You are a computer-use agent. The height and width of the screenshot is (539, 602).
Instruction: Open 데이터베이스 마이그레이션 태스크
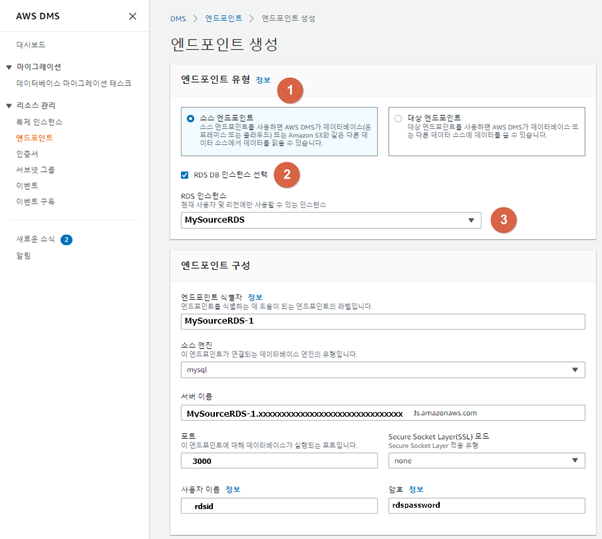click(74, 83)
